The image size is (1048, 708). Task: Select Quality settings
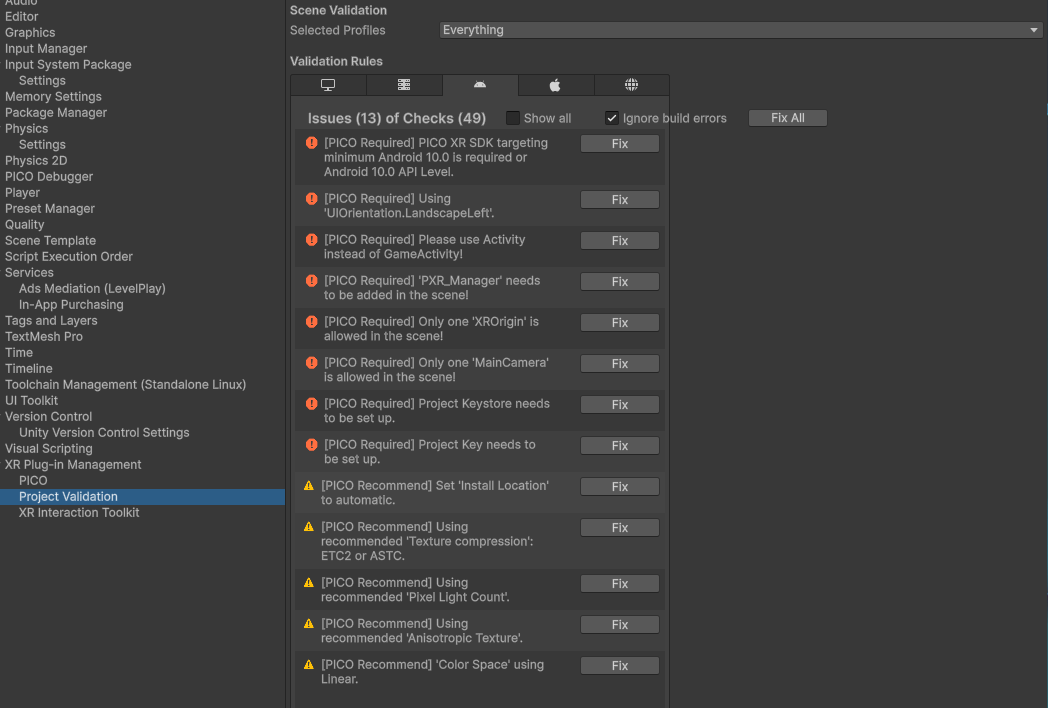25,225
